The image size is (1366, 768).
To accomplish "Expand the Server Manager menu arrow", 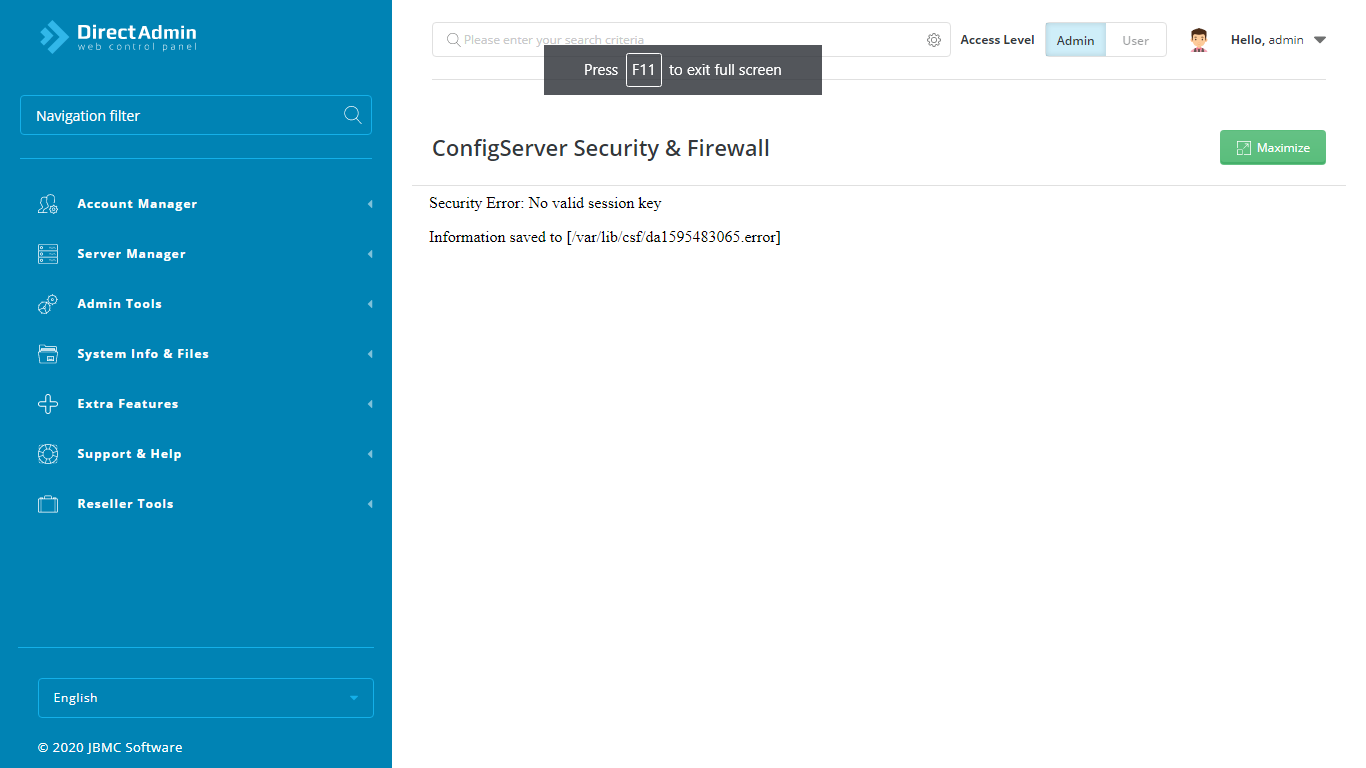I will pyautogui.click(x=370, y=254).
